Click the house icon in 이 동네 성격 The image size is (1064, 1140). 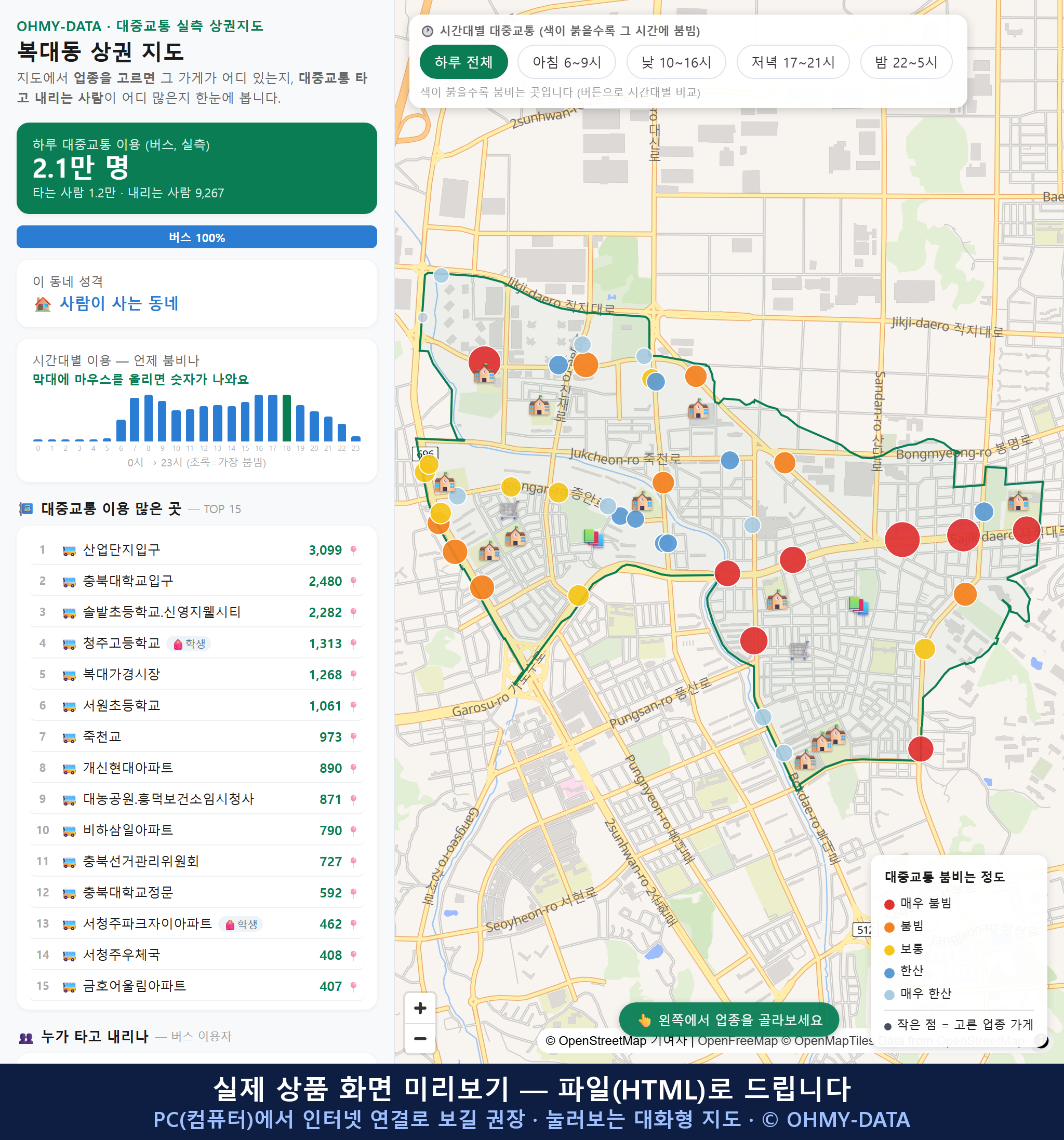(43, 303)
